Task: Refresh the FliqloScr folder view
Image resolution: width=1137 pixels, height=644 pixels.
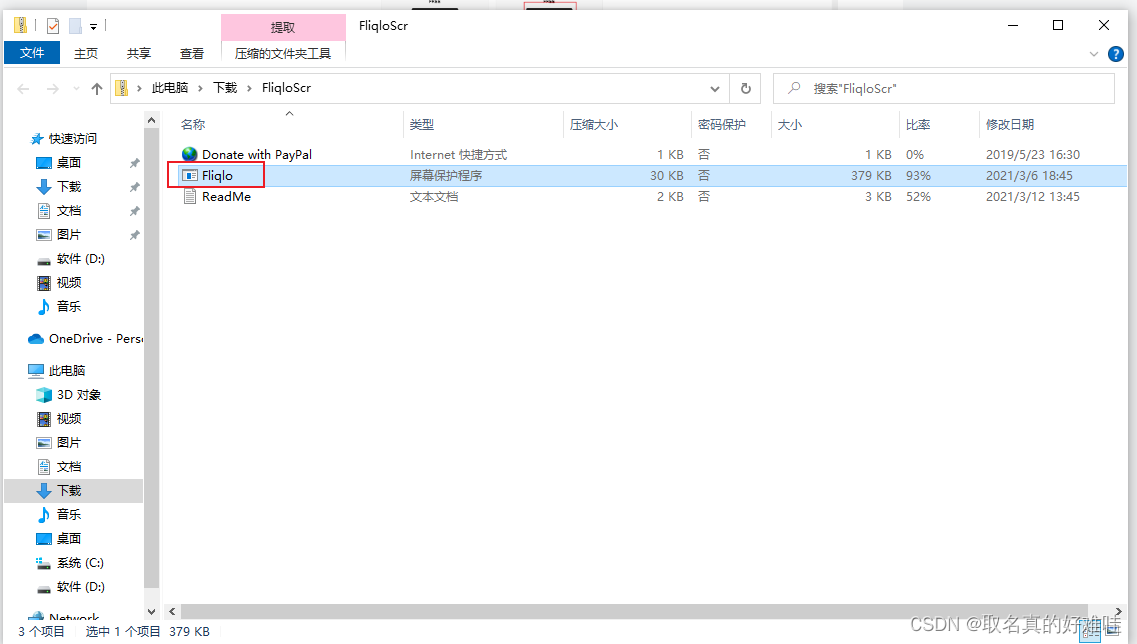Action: (745, 88)
